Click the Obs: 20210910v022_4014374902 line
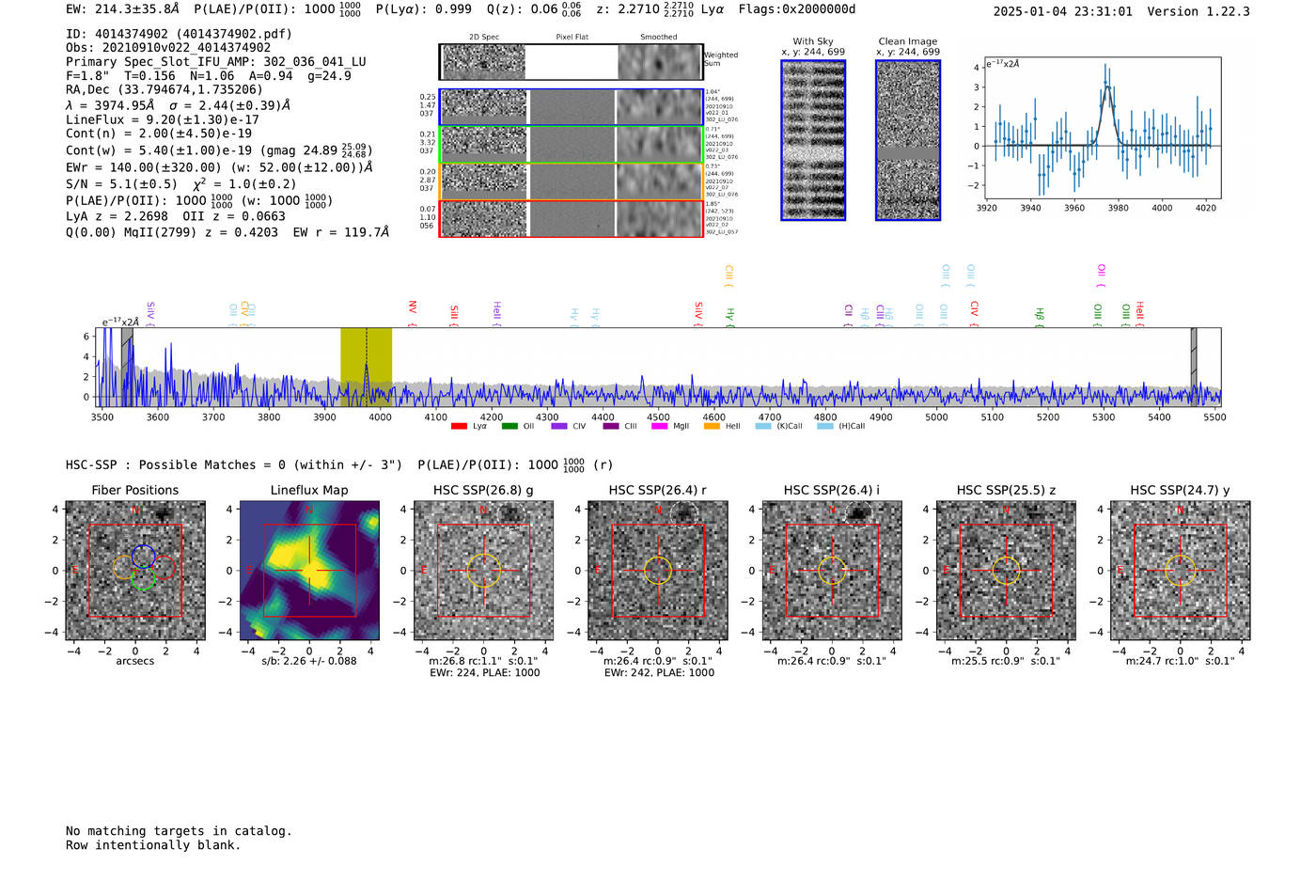 (168, 48)
